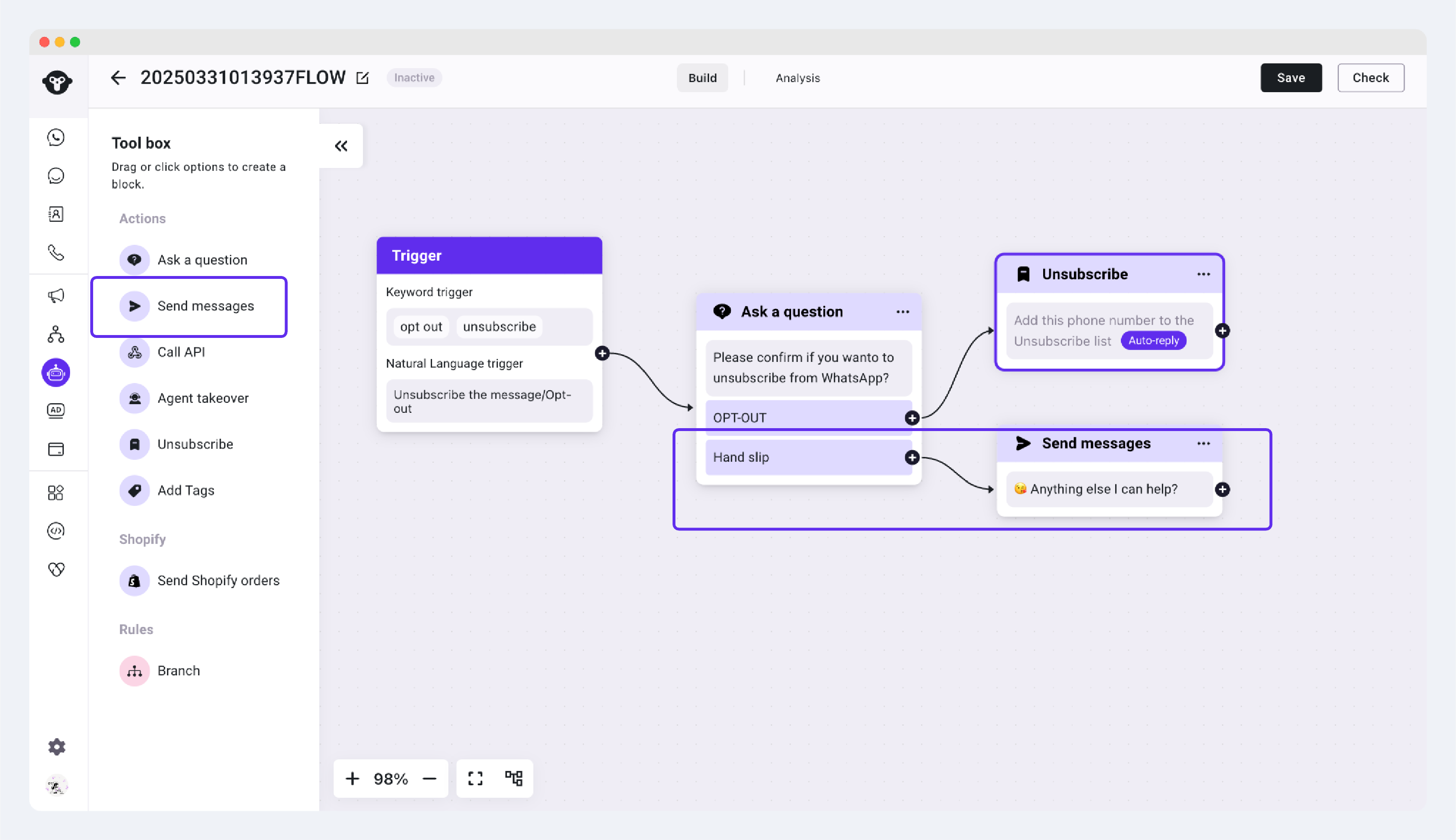Click the OPT-OUT option plus connector
The width and height of the screenshot is (1456, 840).
click(x=912, y=418)
